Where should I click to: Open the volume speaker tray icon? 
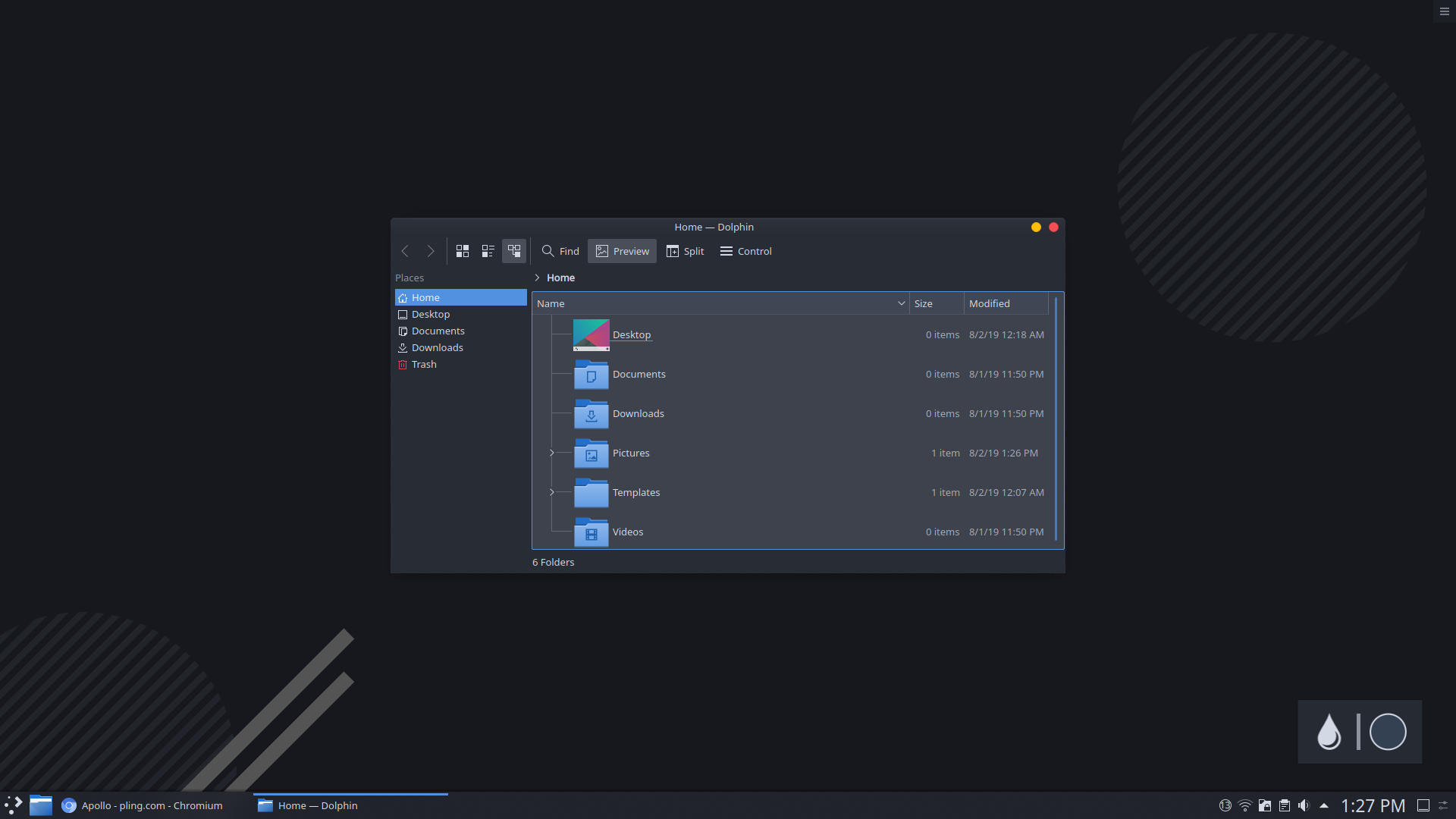(1304, 805)
